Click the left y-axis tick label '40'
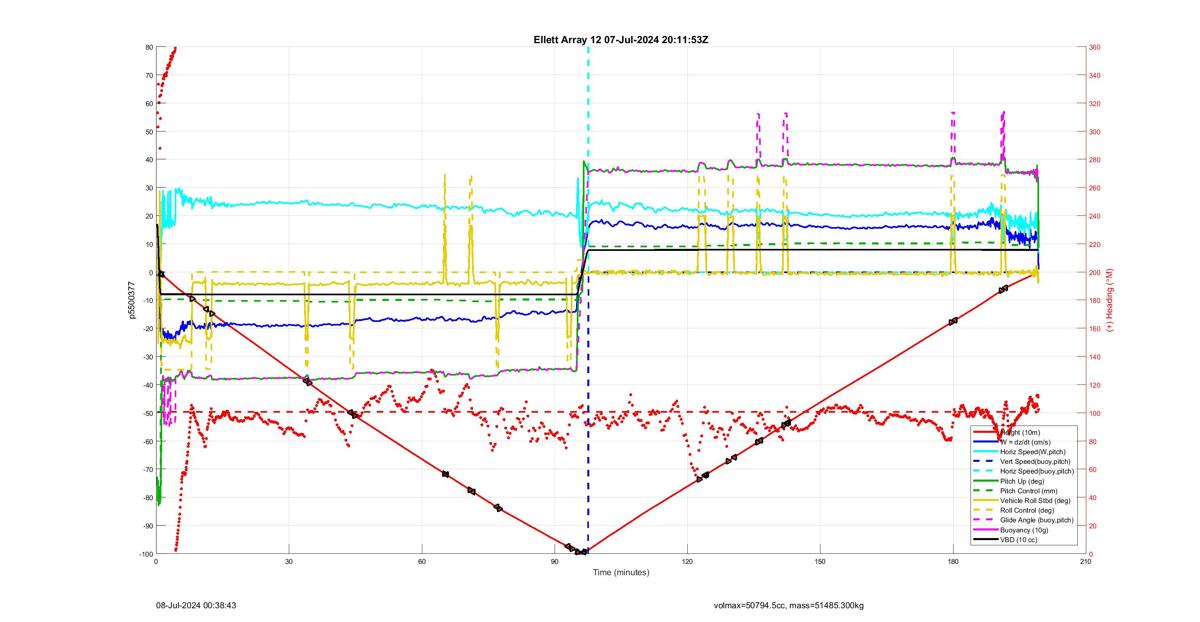 click(x=148, y=160)
